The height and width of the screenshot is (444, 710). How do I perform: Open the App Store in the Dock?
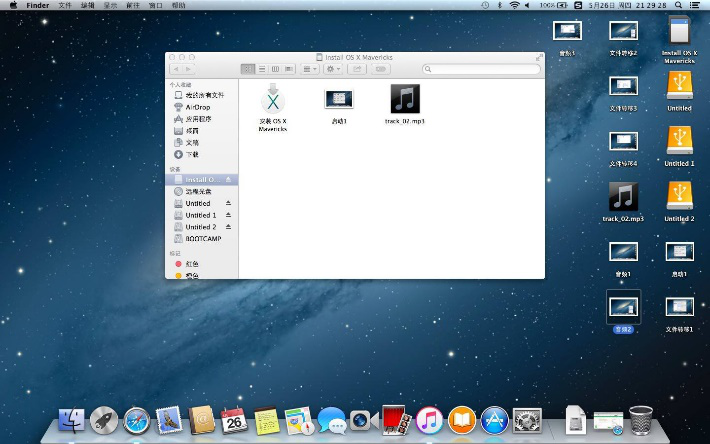coord(494,420)
